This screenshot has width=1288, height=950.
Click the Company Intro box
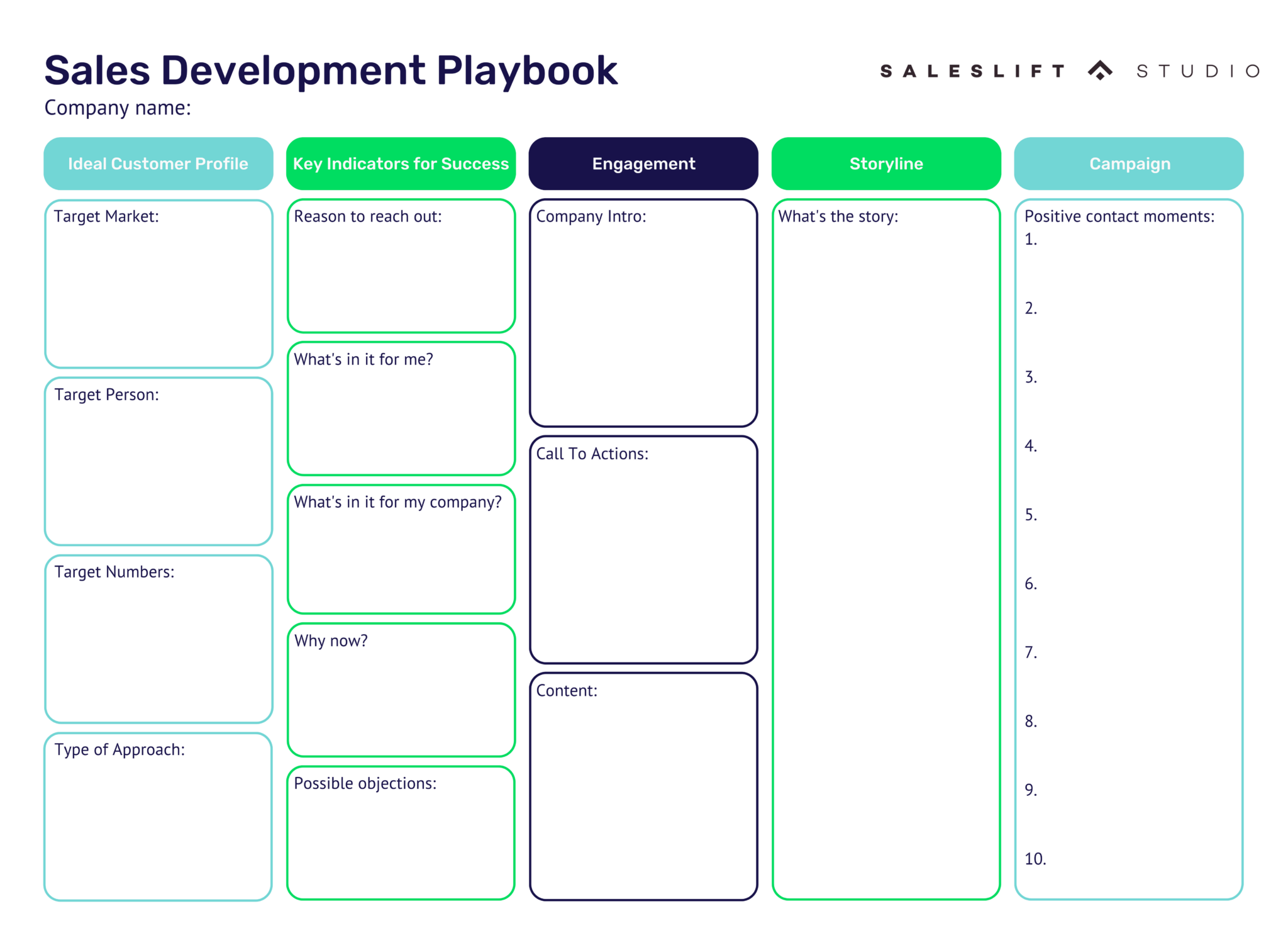(643, 311)
